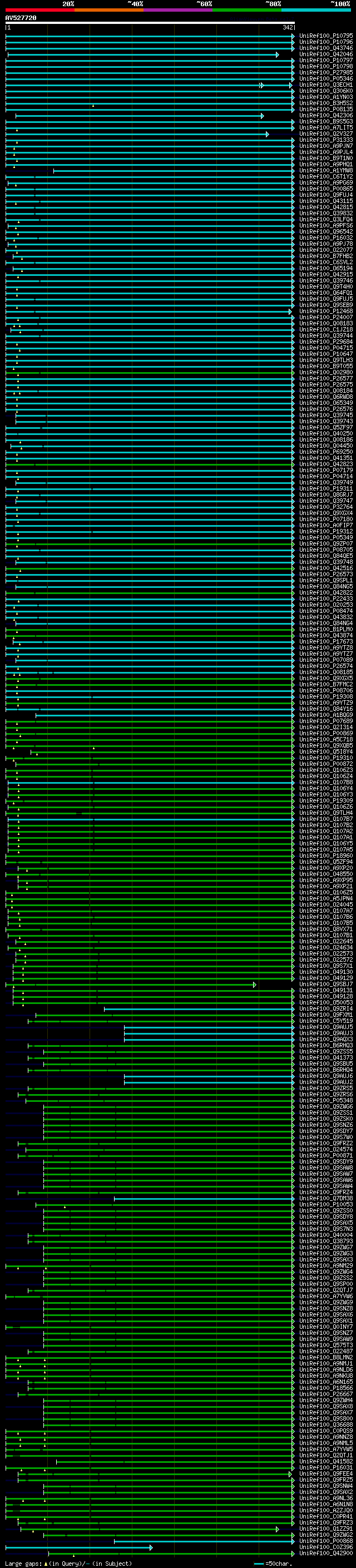Click the green ~80% legend segment
This screenshot has height=1568, width=356.
click(247, 10)
